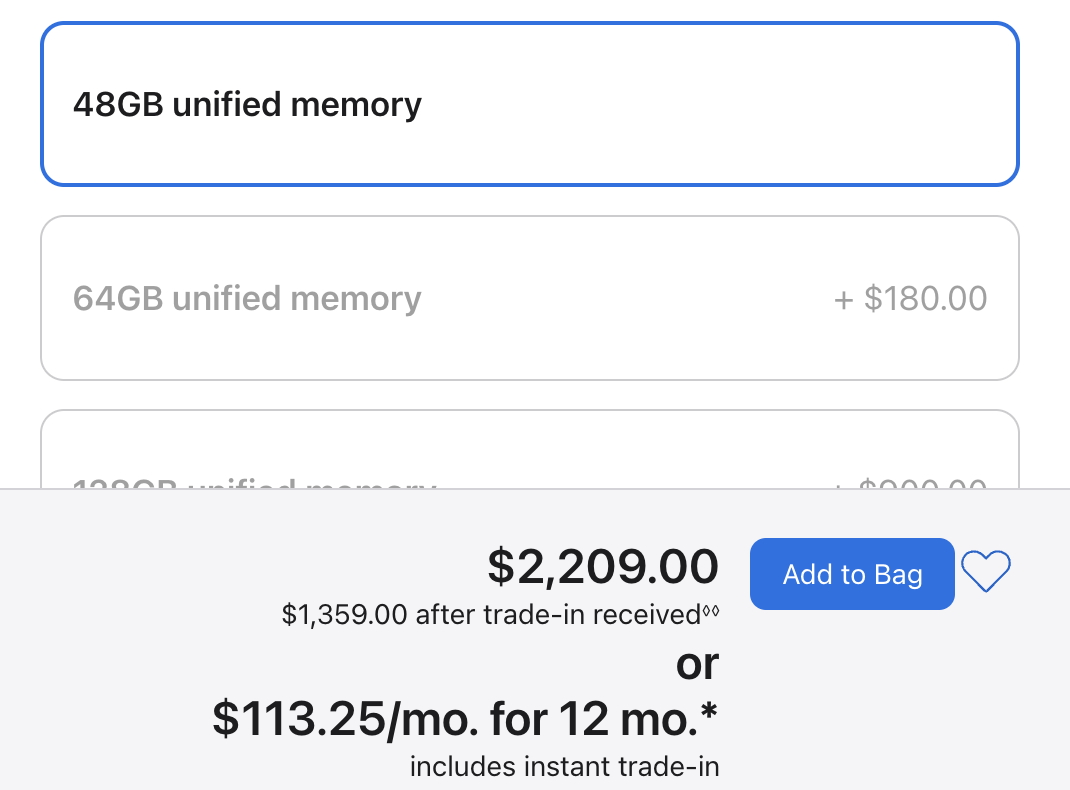Click the cut-off price on the 128GB option
Viewport: 1070px width, 790px height.
click(x=910, y=484)
